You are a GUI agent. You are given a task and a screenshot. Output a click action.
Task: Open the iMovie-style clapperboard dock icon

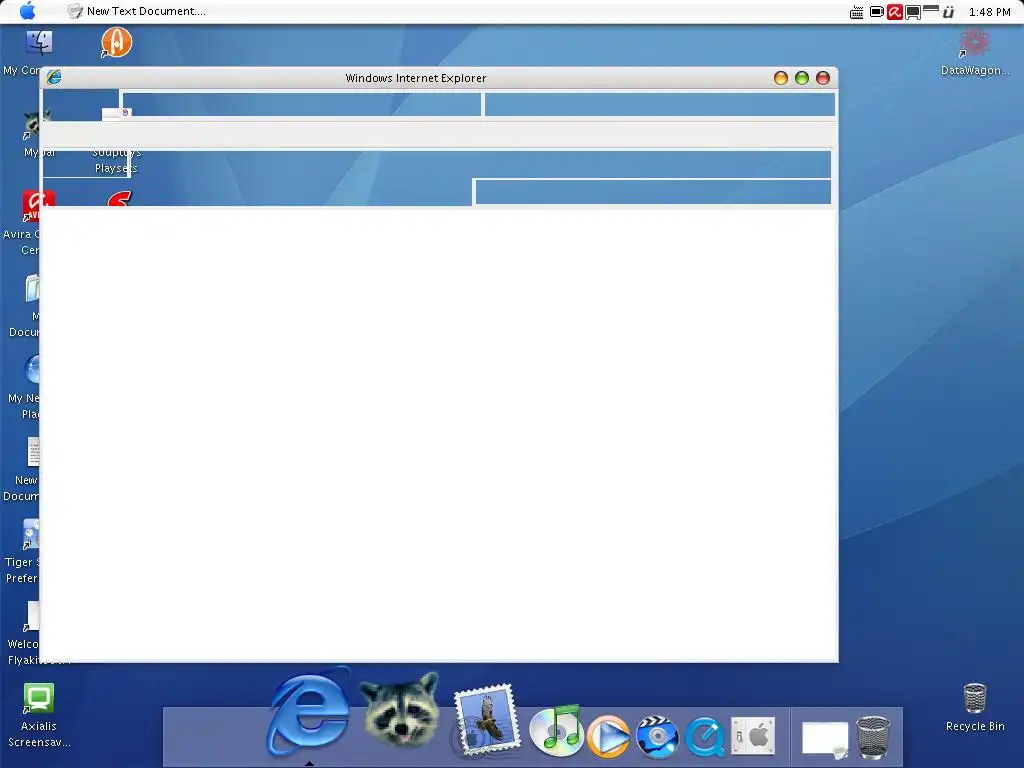[657, 736]
